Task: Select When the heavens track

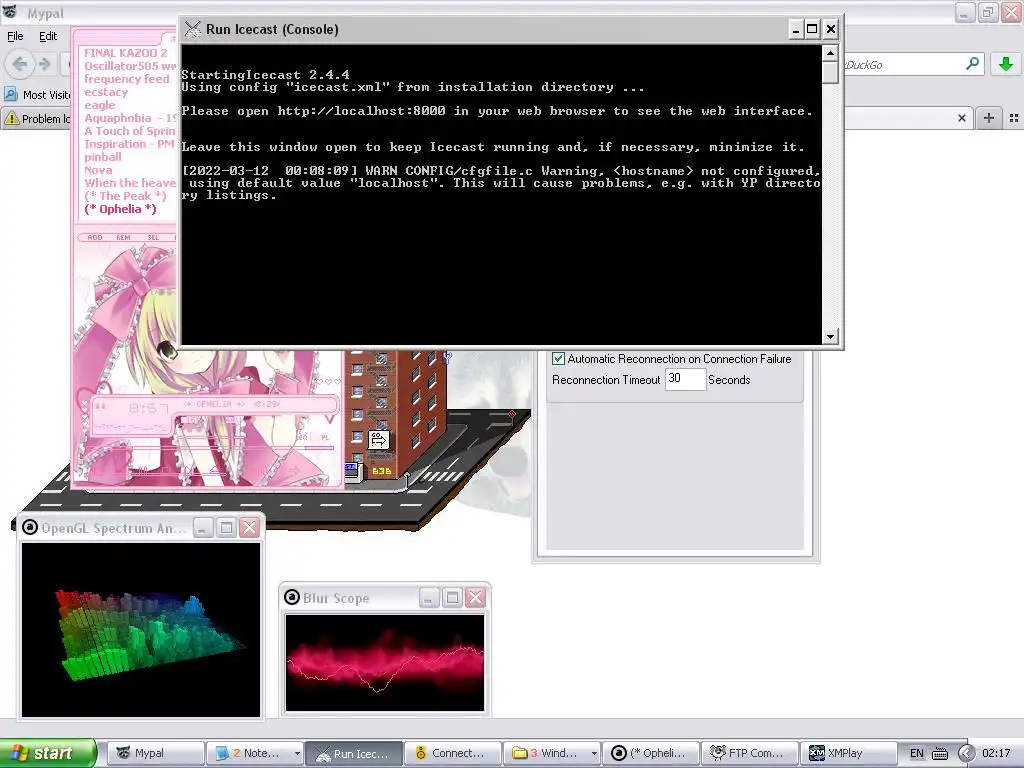Action: pyautogui.click(x=130, y=184)
